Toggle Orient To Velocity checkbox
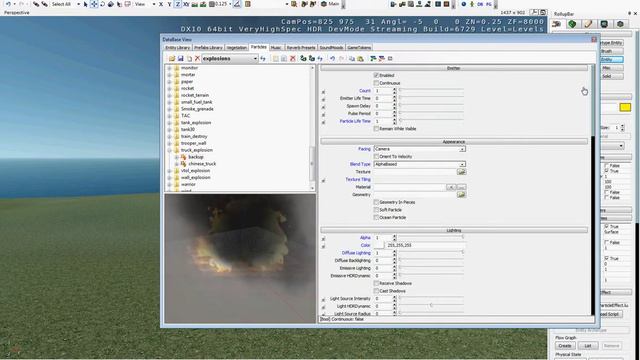Viewport: 640px width, 360px height. point(376,156)
